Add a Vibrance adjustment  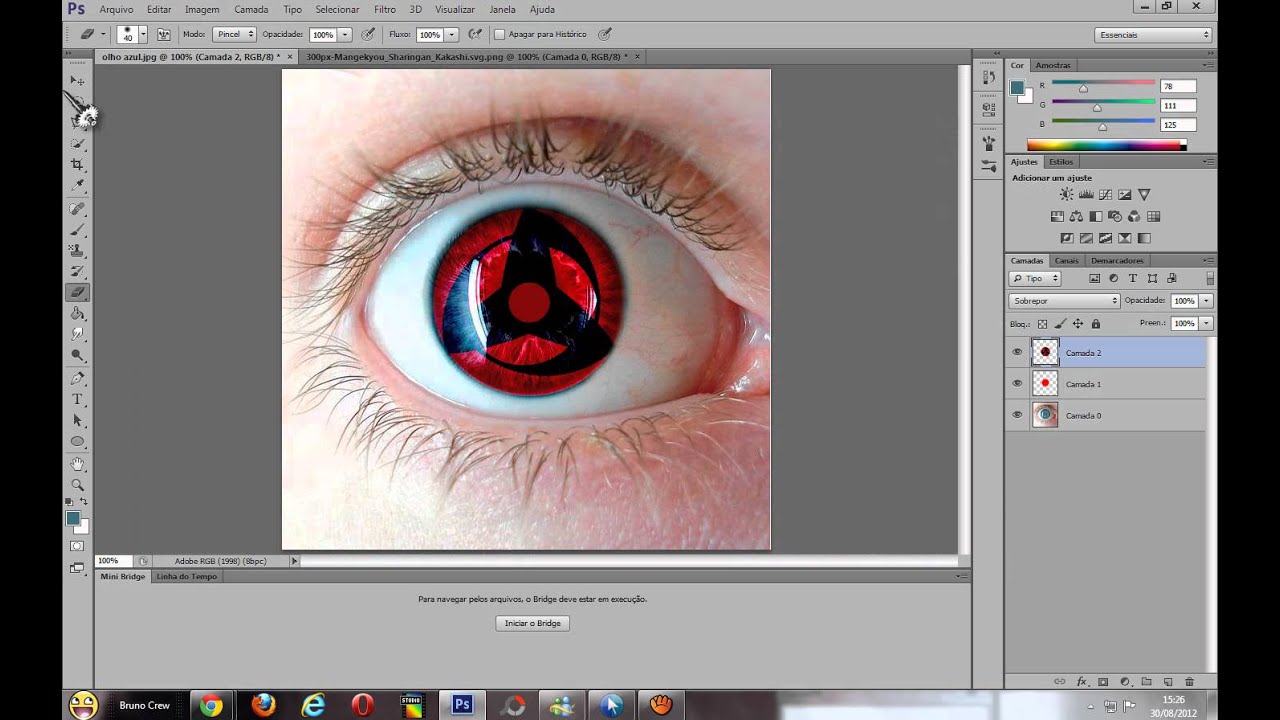(1144, 195)
